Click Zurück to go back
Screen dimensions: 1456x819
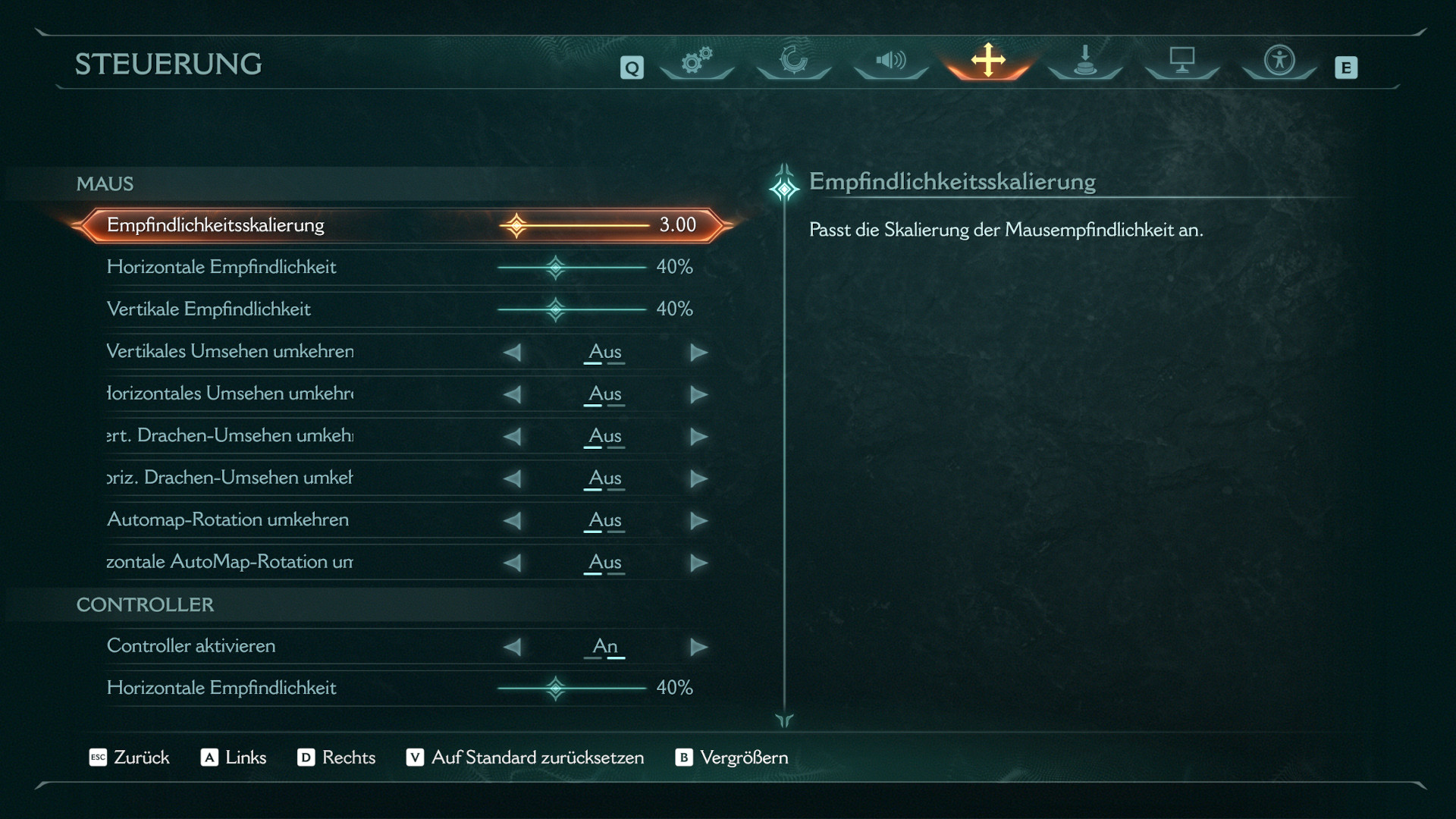(x=130, y=758)
